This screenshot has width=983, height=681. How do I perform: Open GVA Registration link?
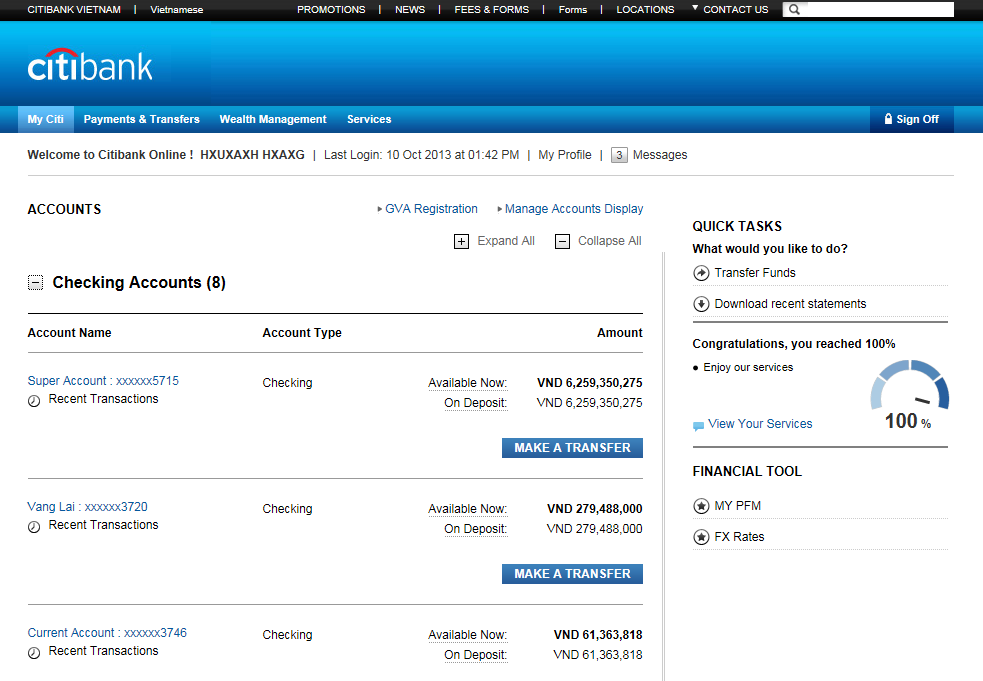[x=431, y=209]
